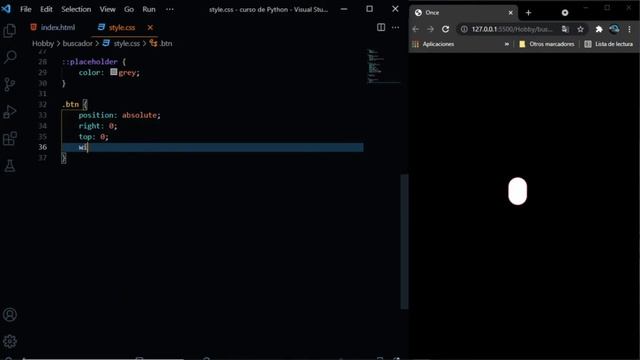Open the Manage gear settings icon

[x=10, y=341]
